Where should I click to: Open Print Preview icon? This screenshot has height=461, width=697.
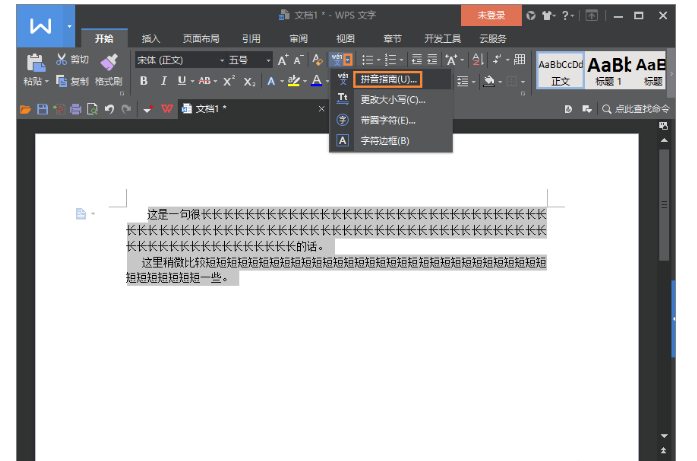92,109
